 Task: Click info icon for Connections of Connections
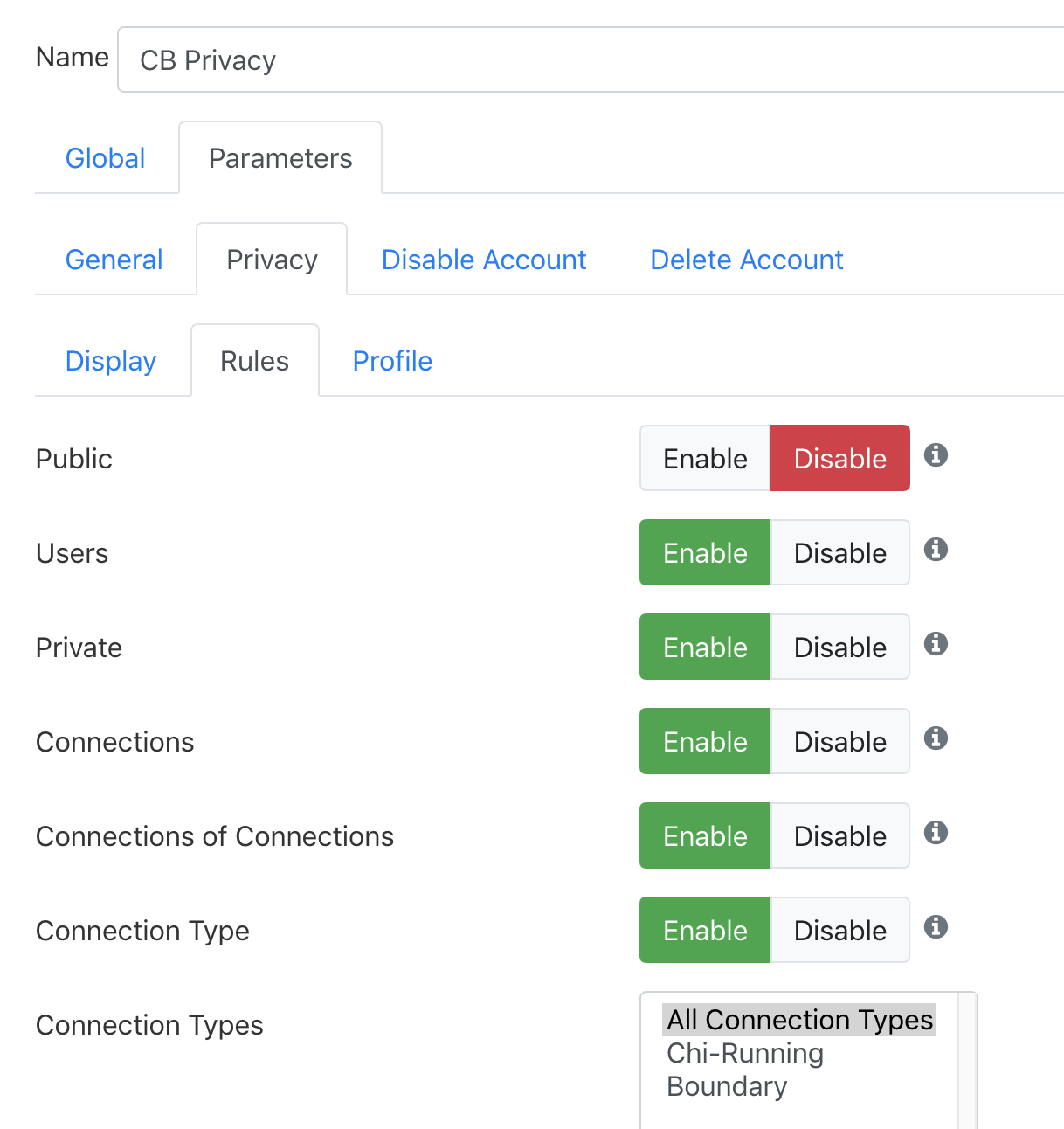(x=936, y=833)
